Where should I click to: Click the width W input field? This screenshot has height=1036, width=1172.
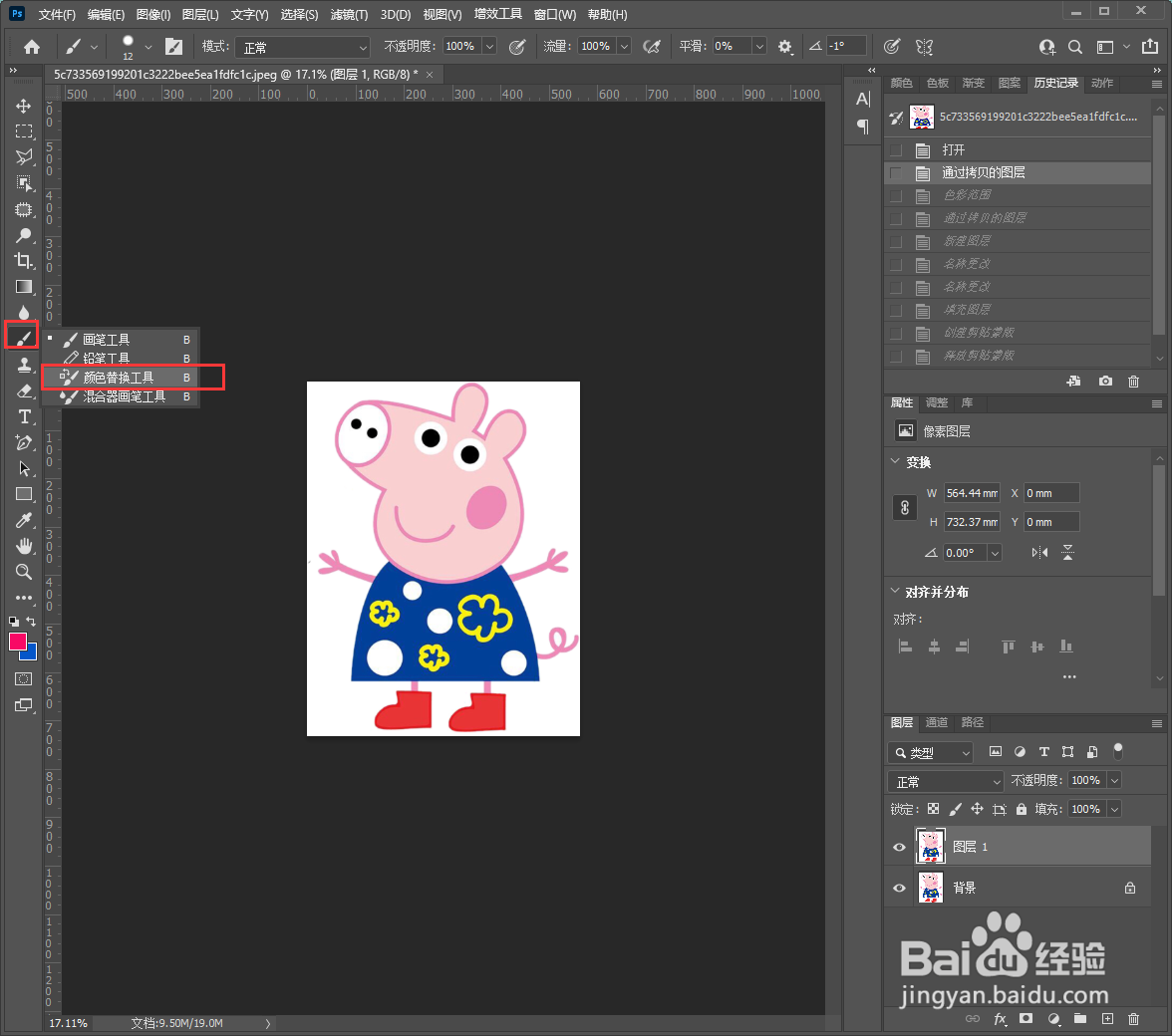971,493
